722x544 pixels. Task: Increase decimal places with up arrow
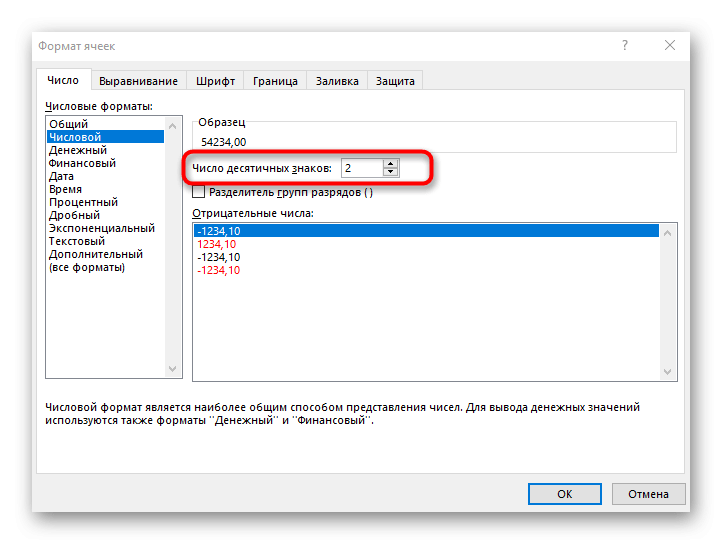pos(390,164)
